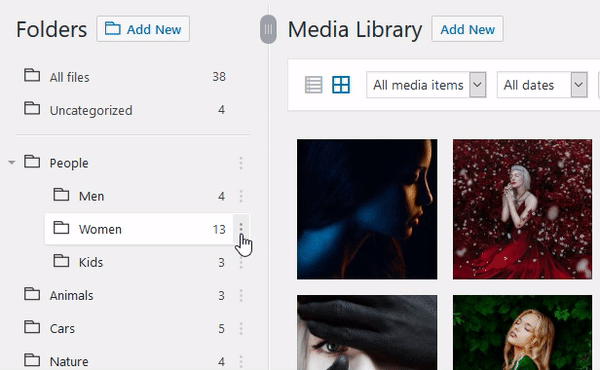This screenshot has width=600, height=370.
Task: Open three-dot menu for Nature folder
Action: click(x=241, y=362)
